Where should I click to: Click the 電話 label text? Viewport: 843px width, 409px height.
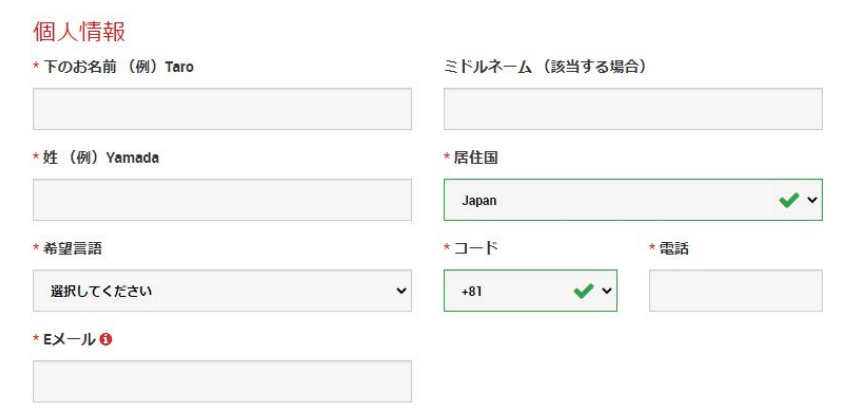[x=674, y=248]
